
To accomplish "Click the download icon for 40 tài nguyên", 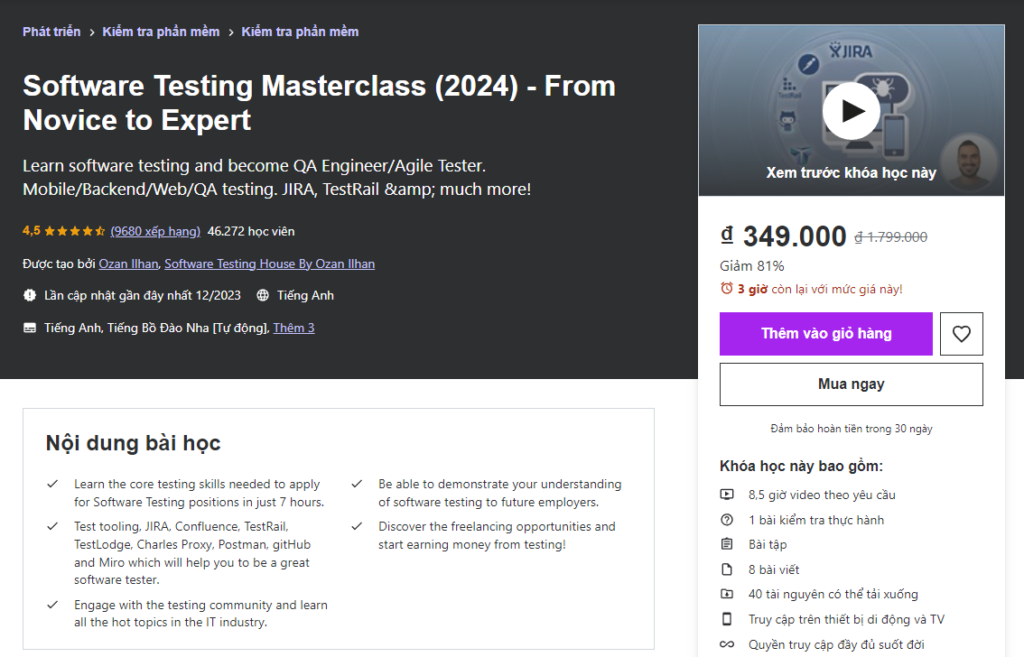I will pyautogui.click(x=727, y=594).
